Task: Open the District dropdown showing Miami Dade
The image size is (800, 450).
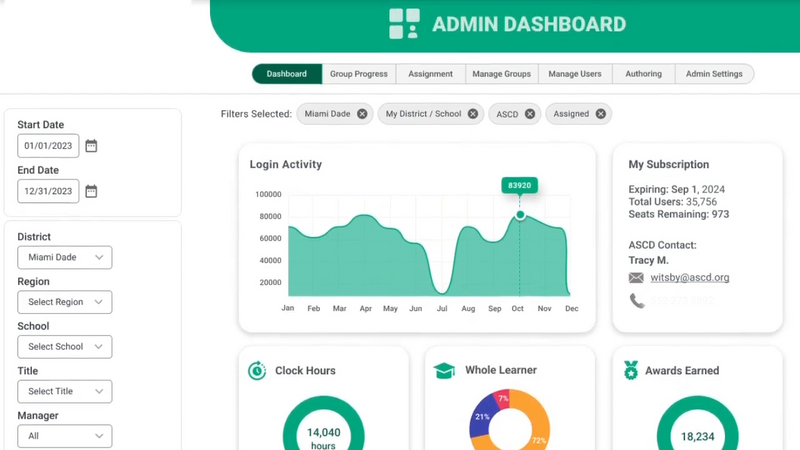Action: click(65, 257)
